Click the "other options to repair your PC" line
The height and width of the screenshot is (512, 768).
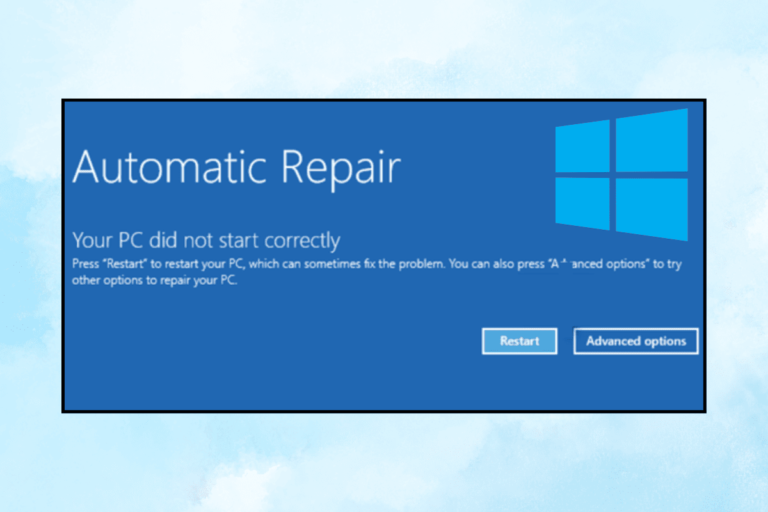click(x=155, y=280)
